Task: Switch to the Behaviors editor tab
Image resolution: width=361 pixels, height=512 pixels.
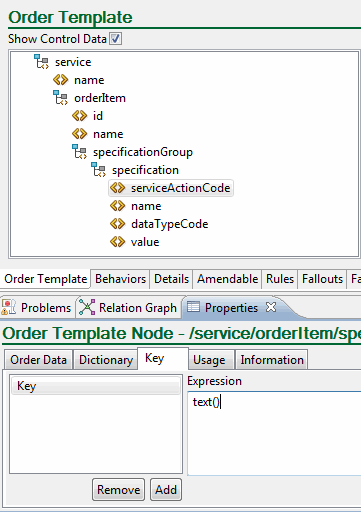Action: pos(120,279)
